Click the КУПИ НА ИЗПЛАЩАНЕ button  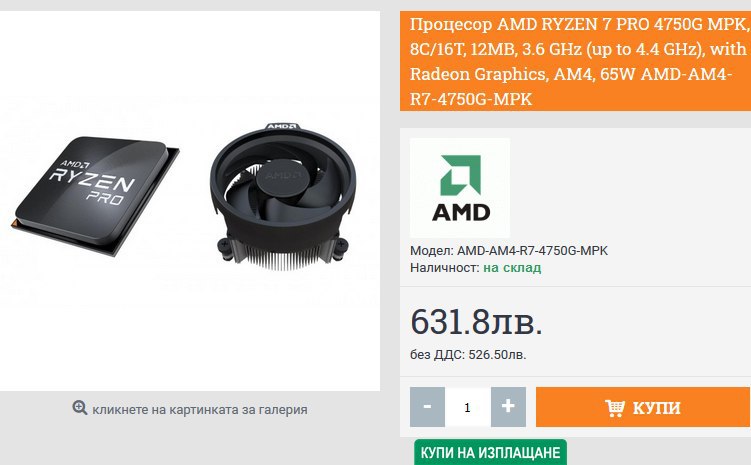pos(490,453)
